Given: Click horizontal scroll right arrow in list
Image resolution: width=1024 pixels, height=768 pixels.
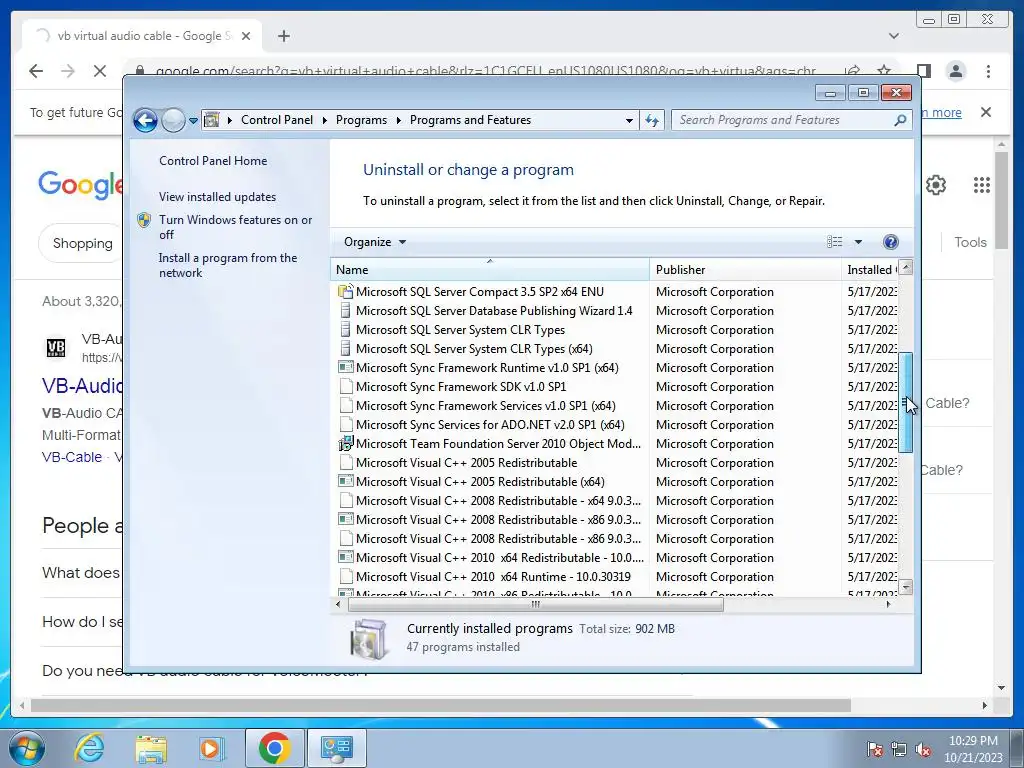Looking at the screenshot, I should tap(888, 605).
